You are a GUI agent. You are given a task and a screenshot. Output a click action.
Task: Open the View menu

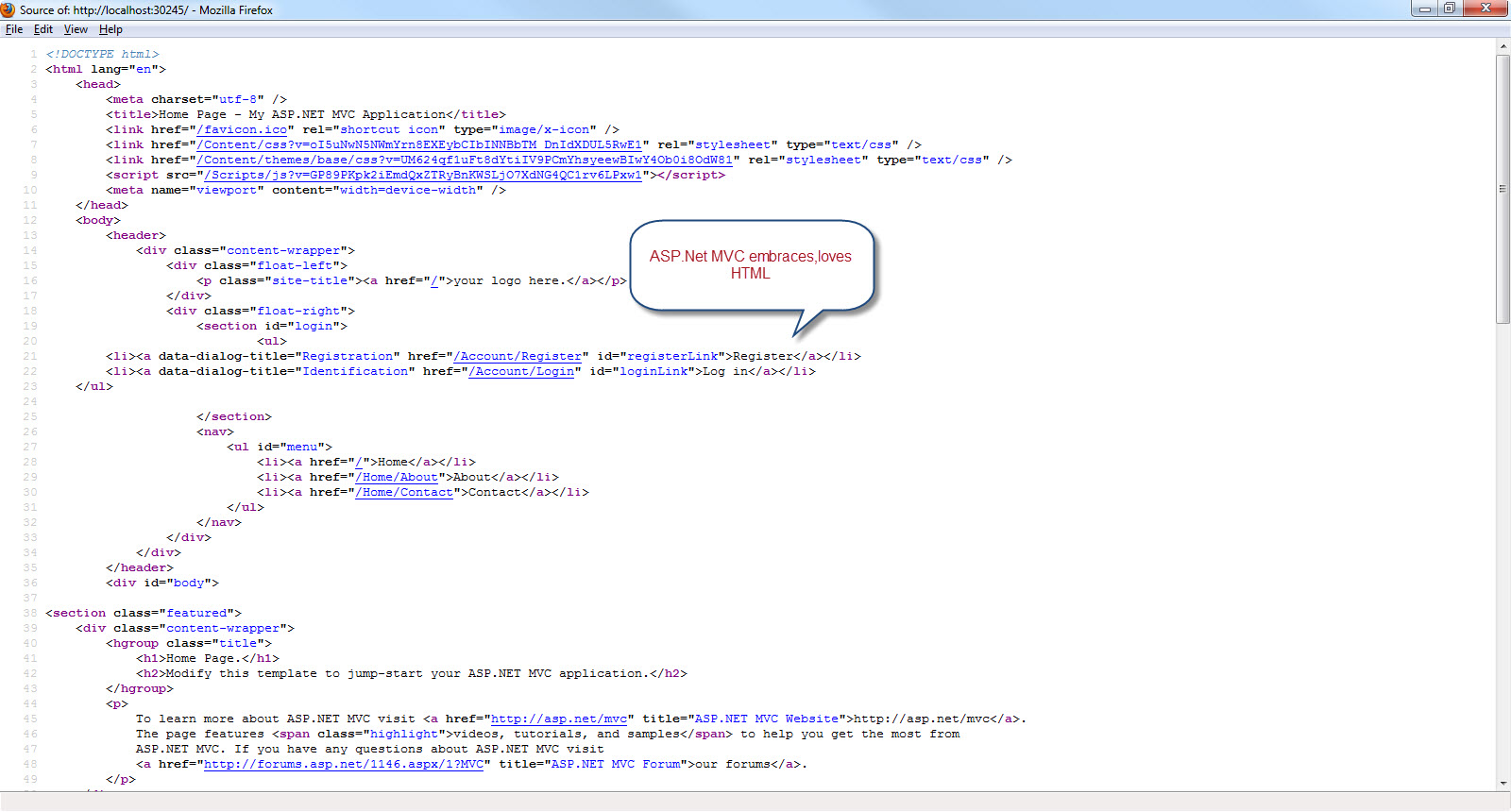[x=76, y=29]
